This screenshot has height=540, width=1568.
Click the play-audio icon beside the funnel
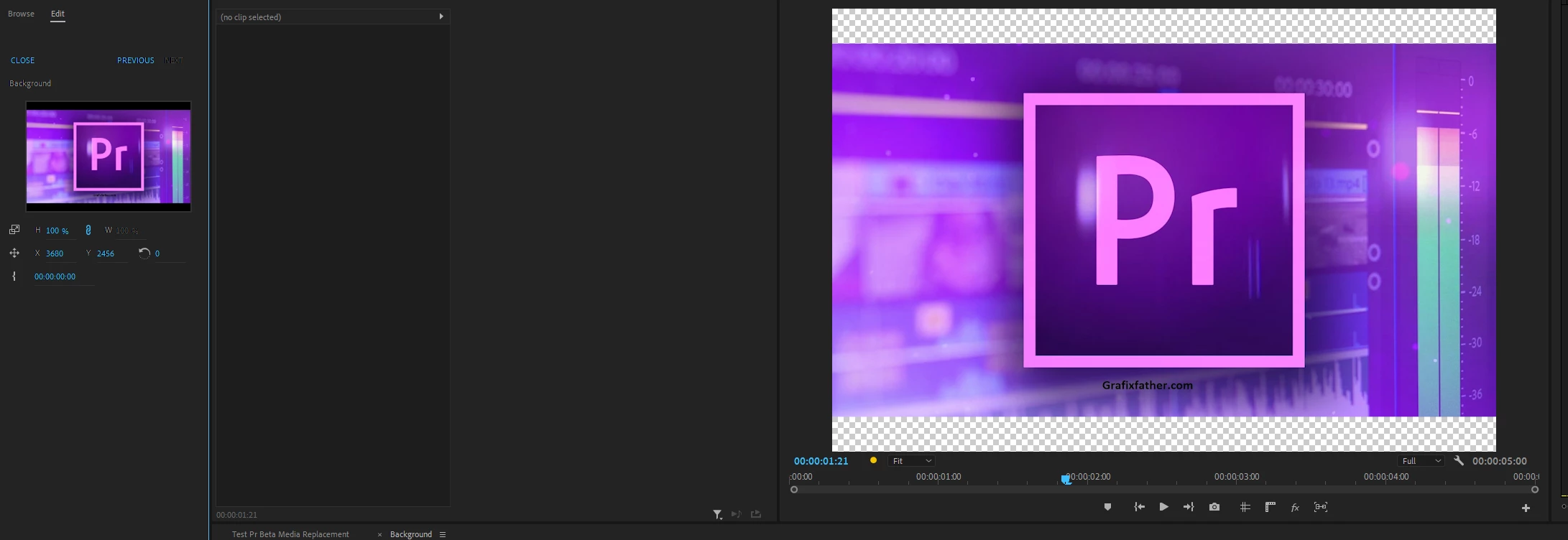(736, 514)
